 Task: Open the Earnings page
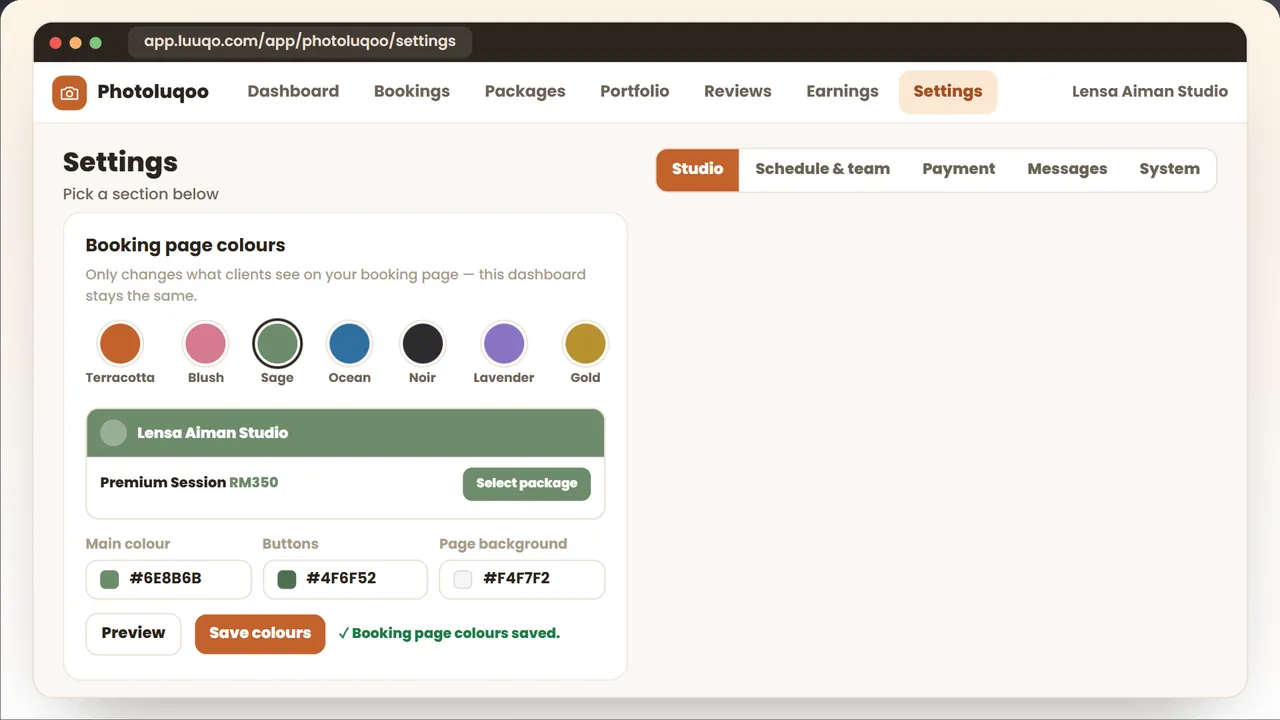tap(843, 92)
